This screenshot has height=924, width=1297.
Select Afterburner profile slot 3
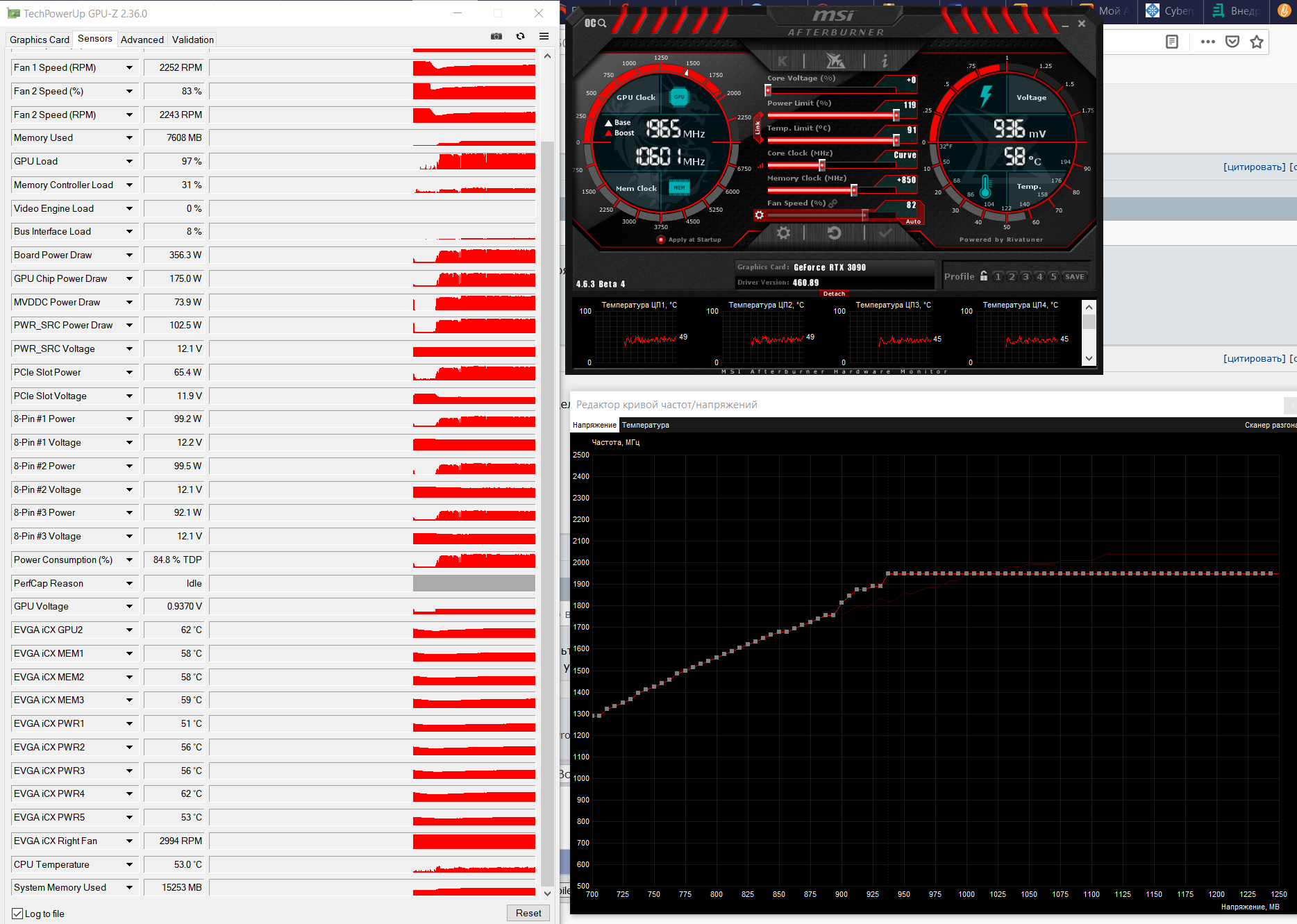[1026, 276]
